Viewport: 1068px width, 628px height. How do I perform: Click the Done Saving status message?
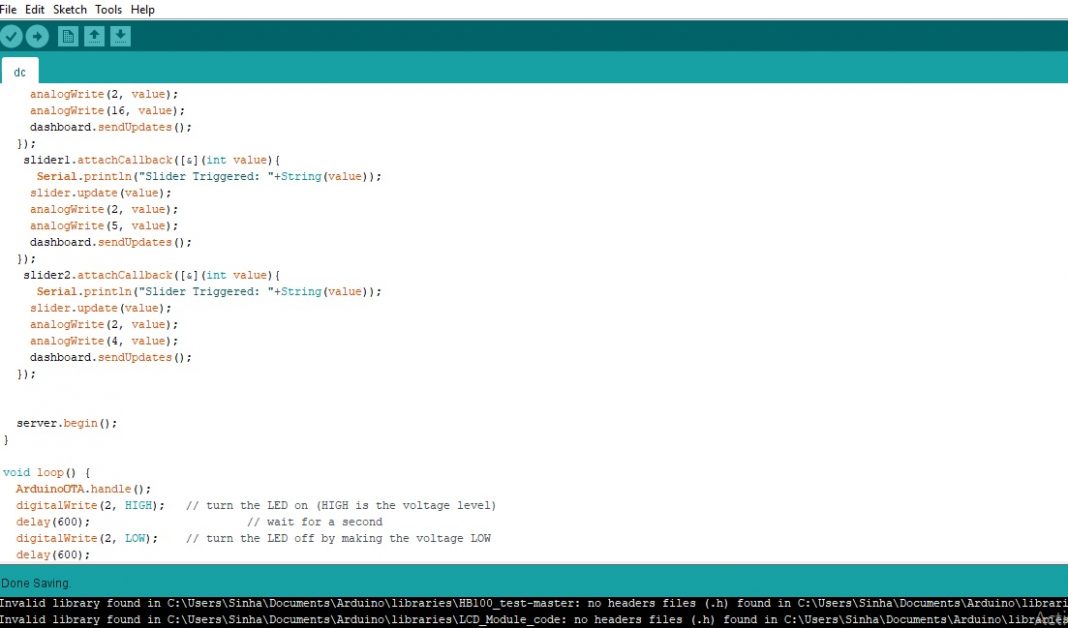(x=36, y=583)
